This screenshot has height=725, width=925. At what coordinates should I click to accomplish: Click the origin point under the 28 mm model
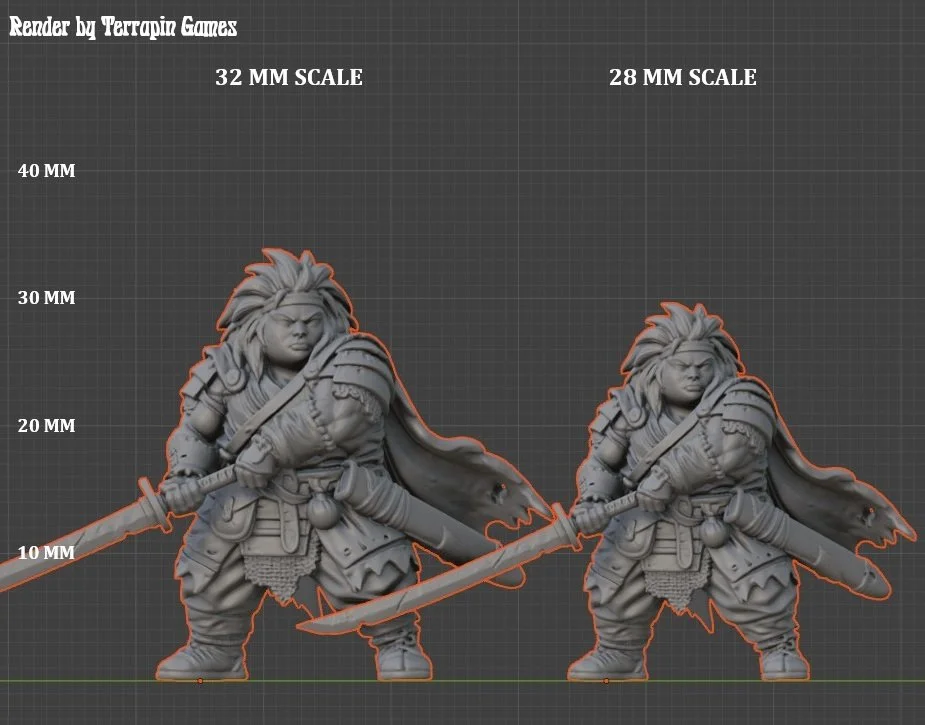coord(606,681)
